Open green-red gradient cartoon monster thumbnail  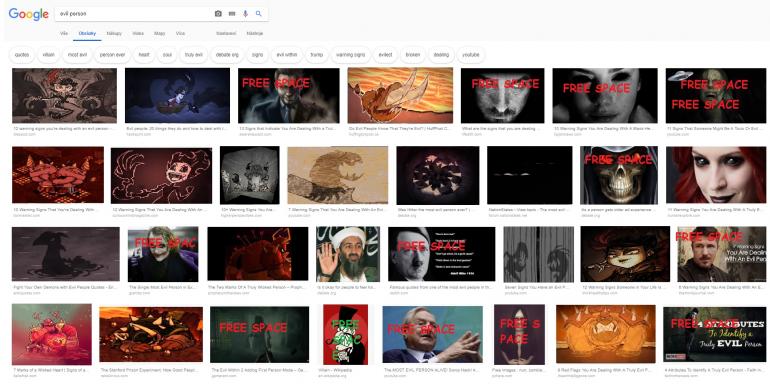click(x=52, y=334)
